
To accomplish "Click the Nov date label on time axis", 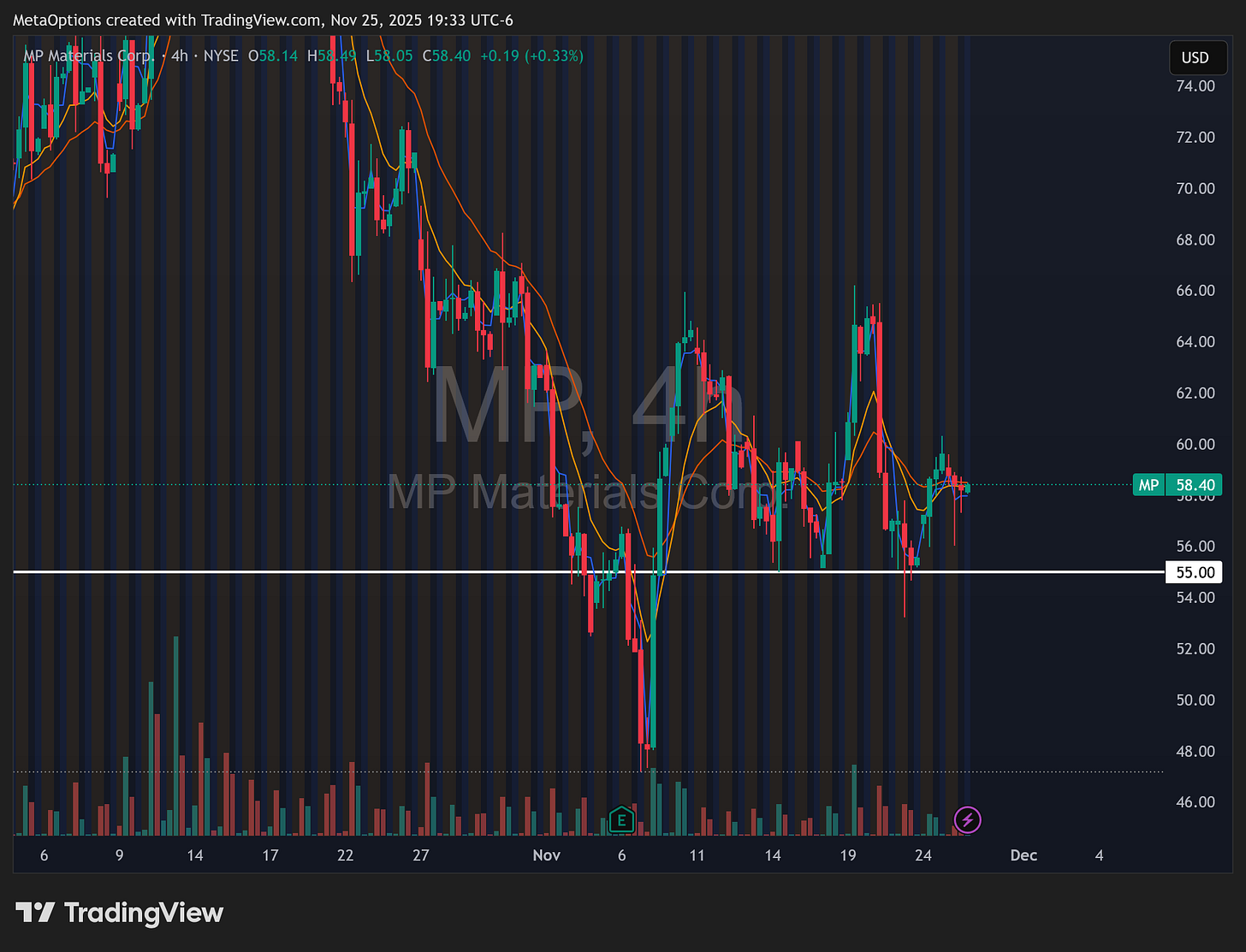I will tap(546, 854).
